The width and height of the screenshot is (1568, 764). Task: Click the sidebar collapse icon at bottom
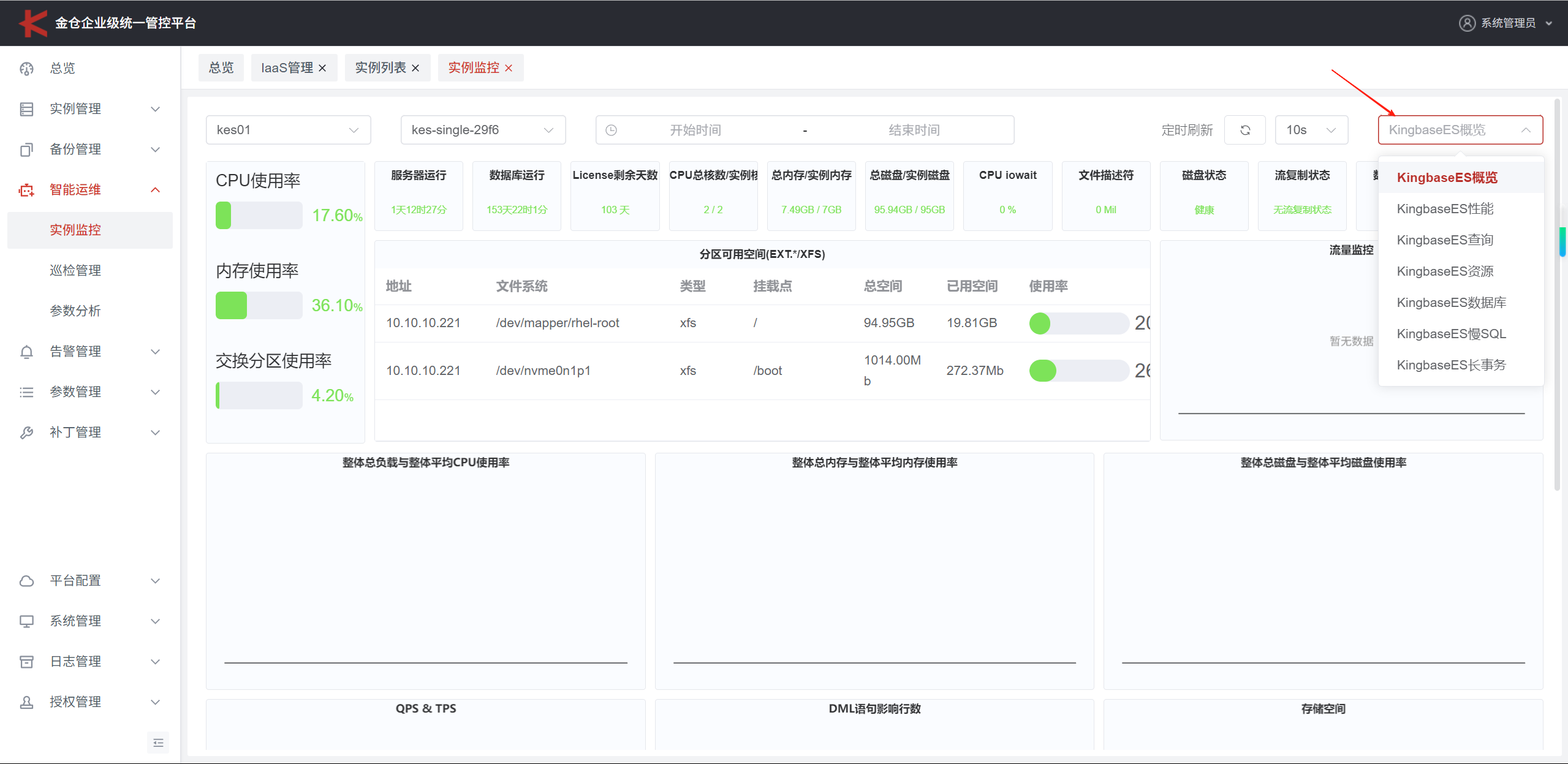click(x=158, y=743)
